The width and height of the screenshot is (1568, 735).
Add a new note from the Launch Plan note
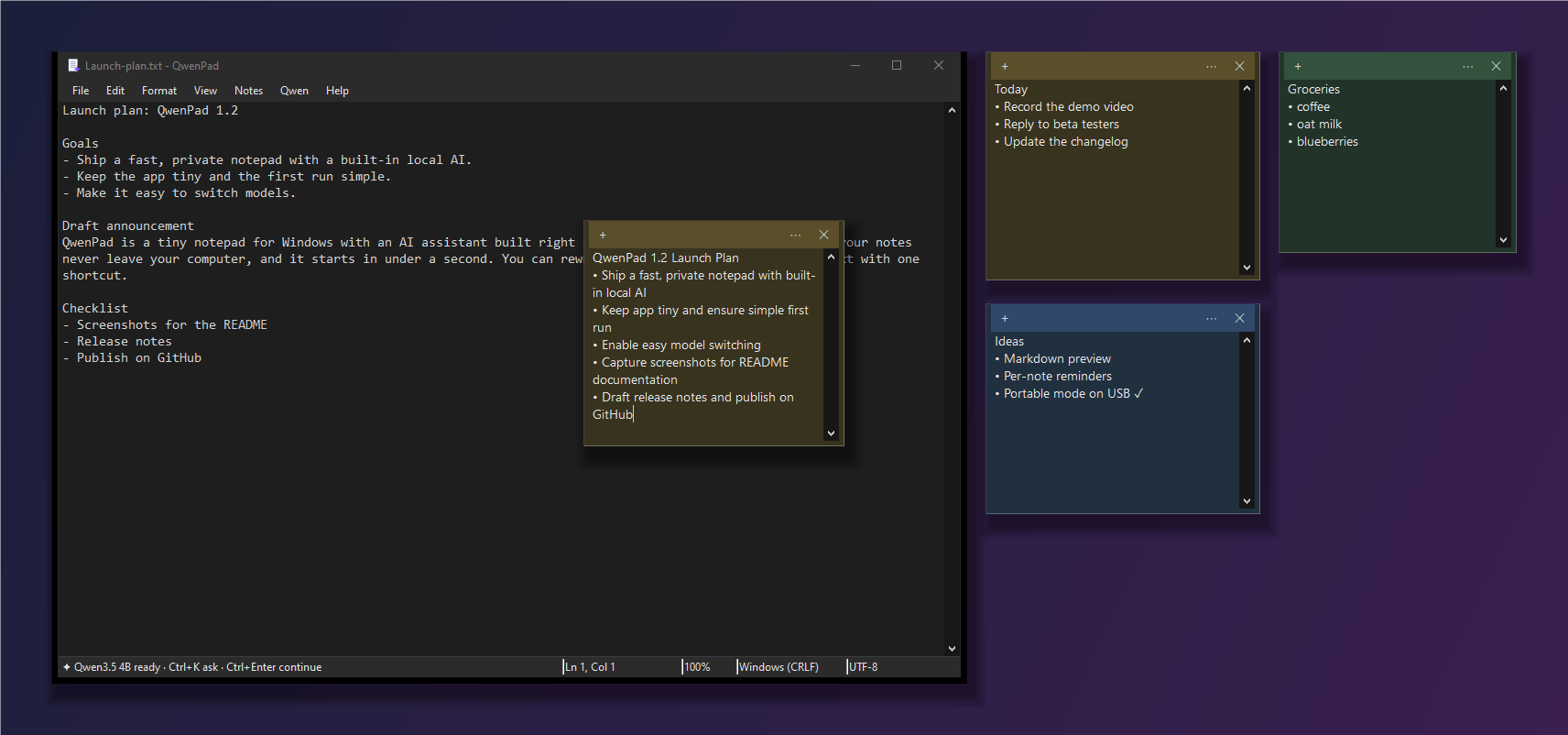603,235
